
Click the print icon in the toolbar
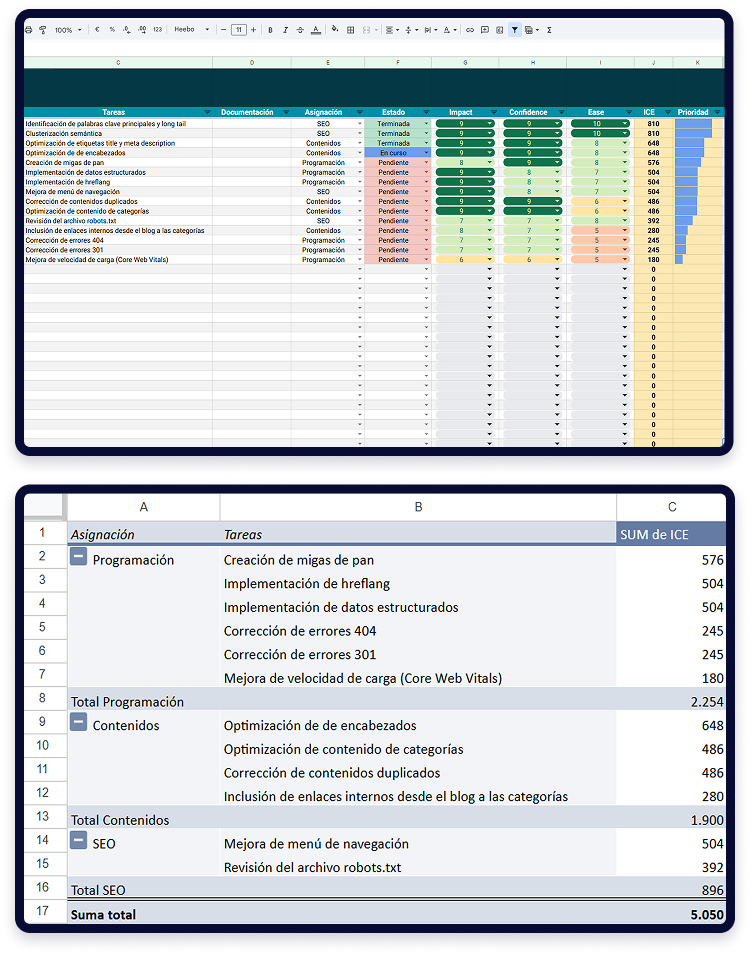(x=29, y=30)
